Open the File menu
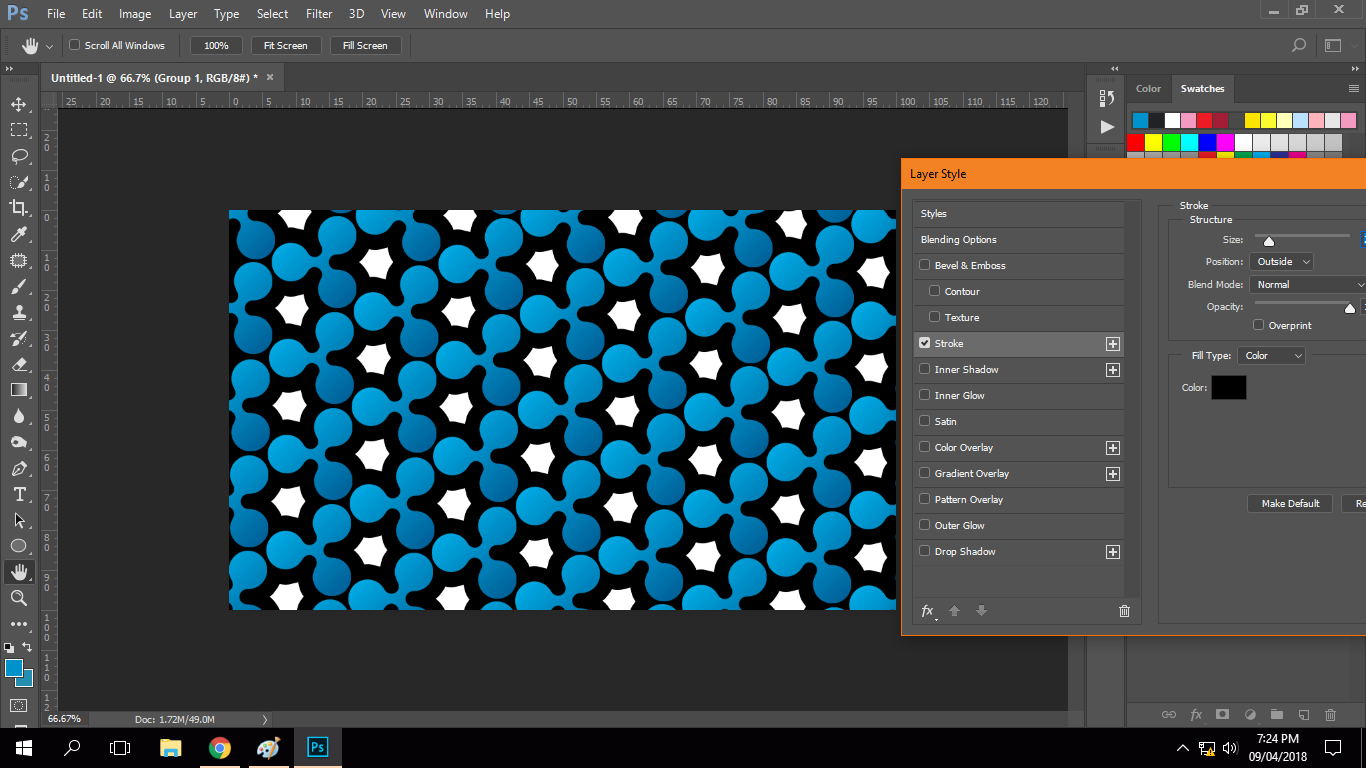The width and height of the screenshot is (1366, 768). click(56, 14)
